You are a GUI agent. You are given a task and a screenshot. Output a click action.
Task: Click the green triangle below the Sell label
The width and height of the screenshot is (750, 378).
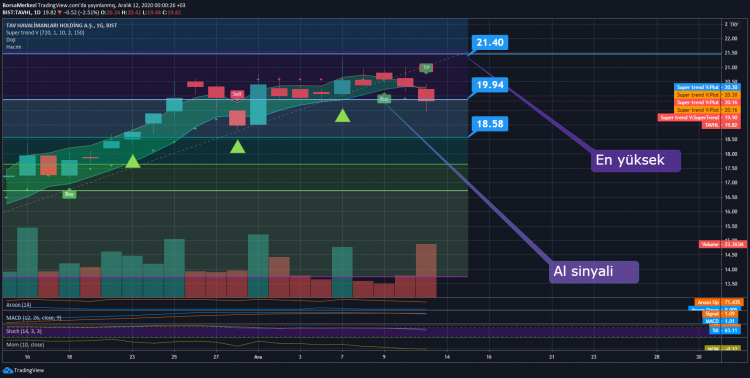pos(237,146)
